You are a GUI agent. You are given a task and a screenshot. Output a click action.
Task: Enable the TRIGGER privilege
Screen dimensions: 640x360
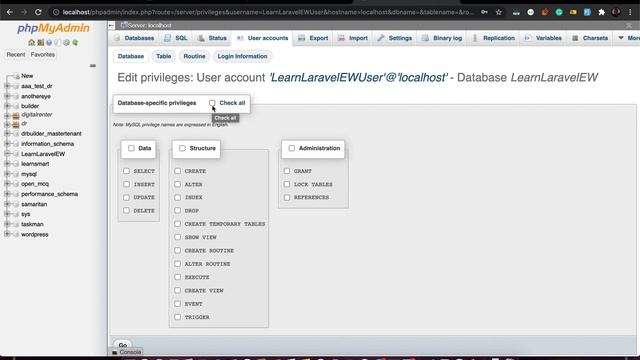point(178,317)
